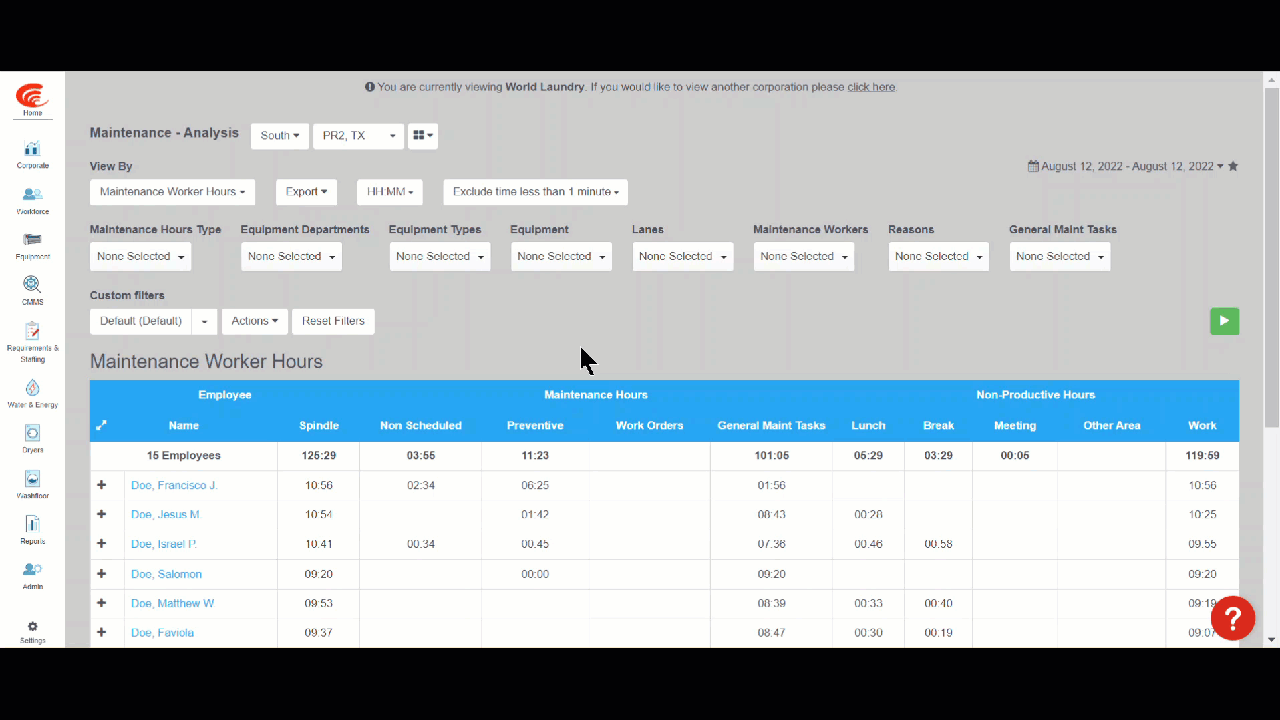Expand row for Doe, Israel P.
1280x720 pixels.
coord(101,544)
